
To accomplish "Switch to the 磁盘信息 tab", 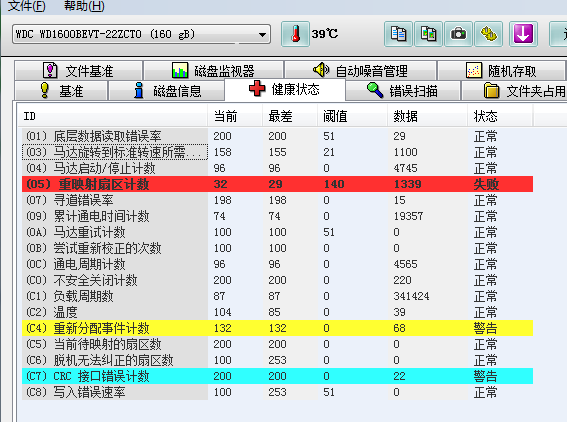I will pos(167,90).
